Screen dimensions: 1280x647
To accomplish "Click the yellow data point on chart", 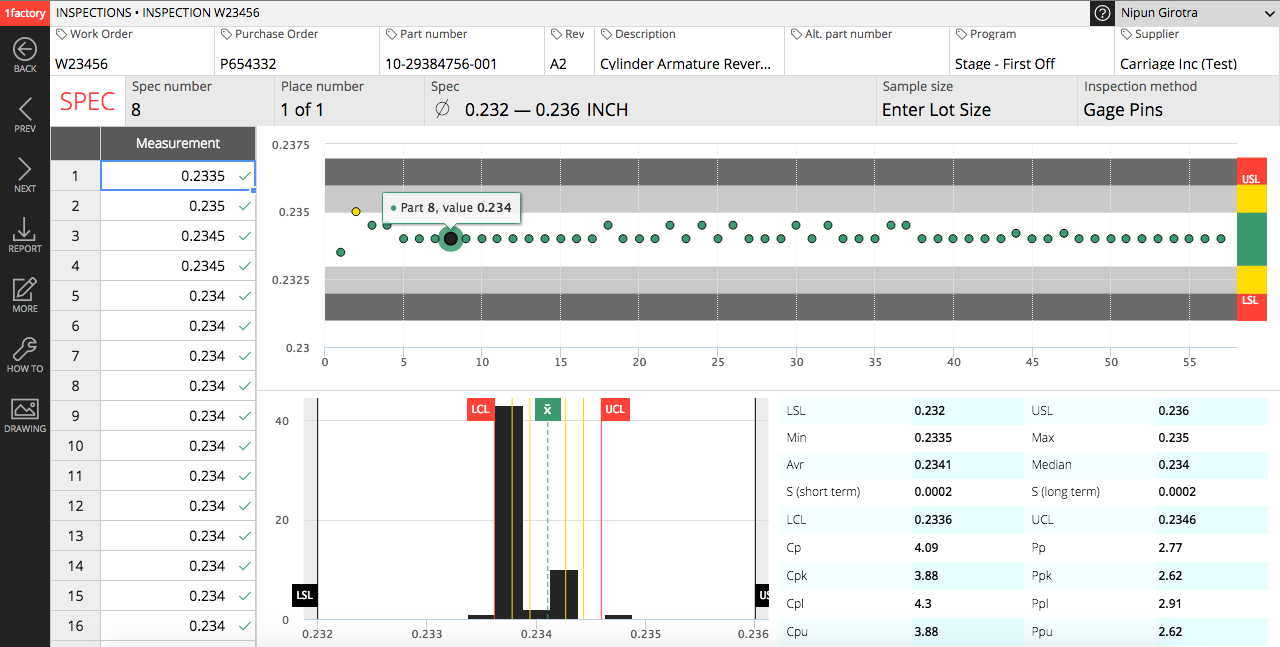I will 356,212.
